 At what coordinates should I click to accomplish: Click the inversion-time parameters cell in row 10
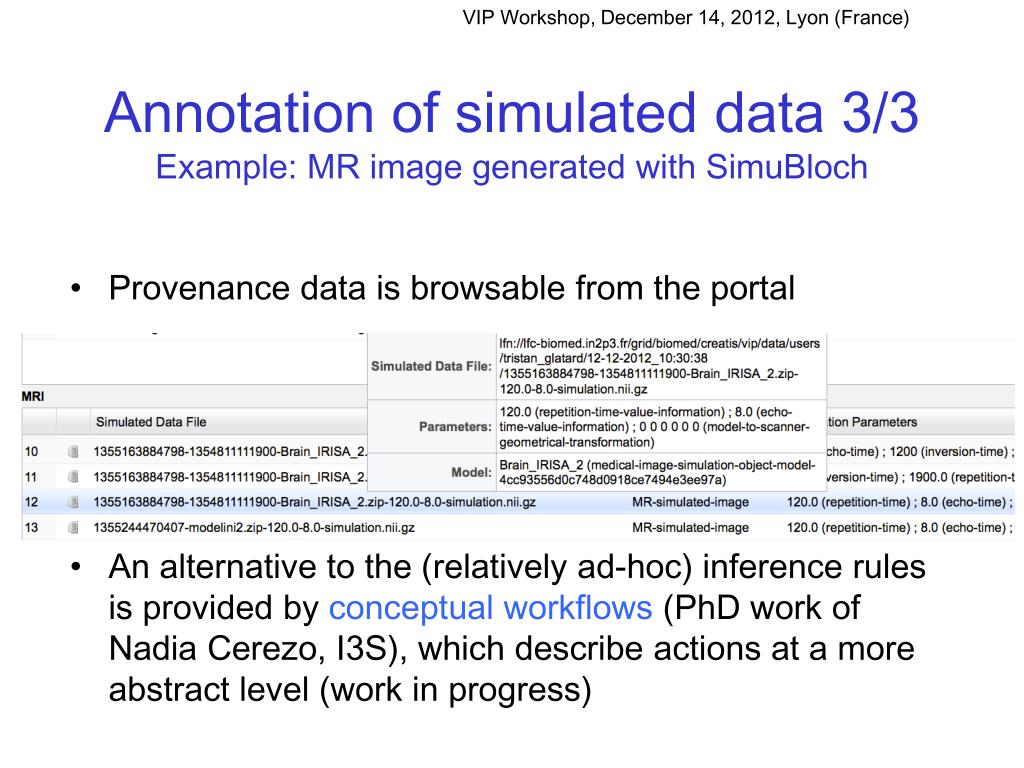pos(921,451)
